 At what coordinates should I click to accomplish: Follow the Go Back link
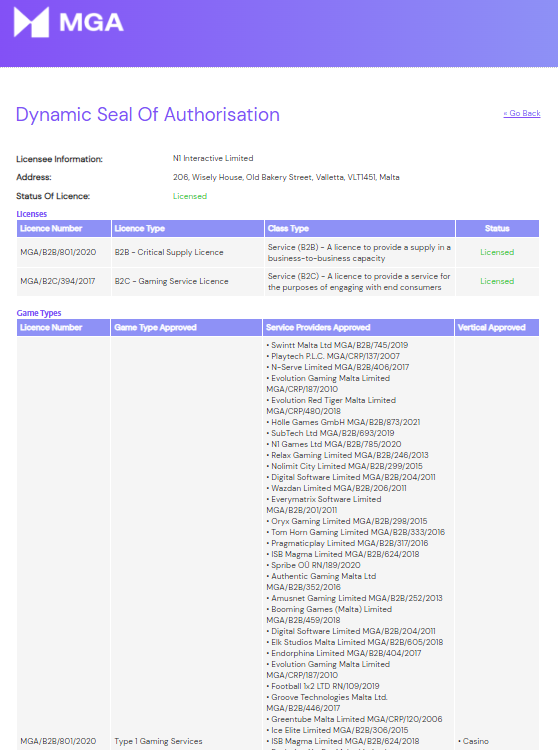point(522,113)
